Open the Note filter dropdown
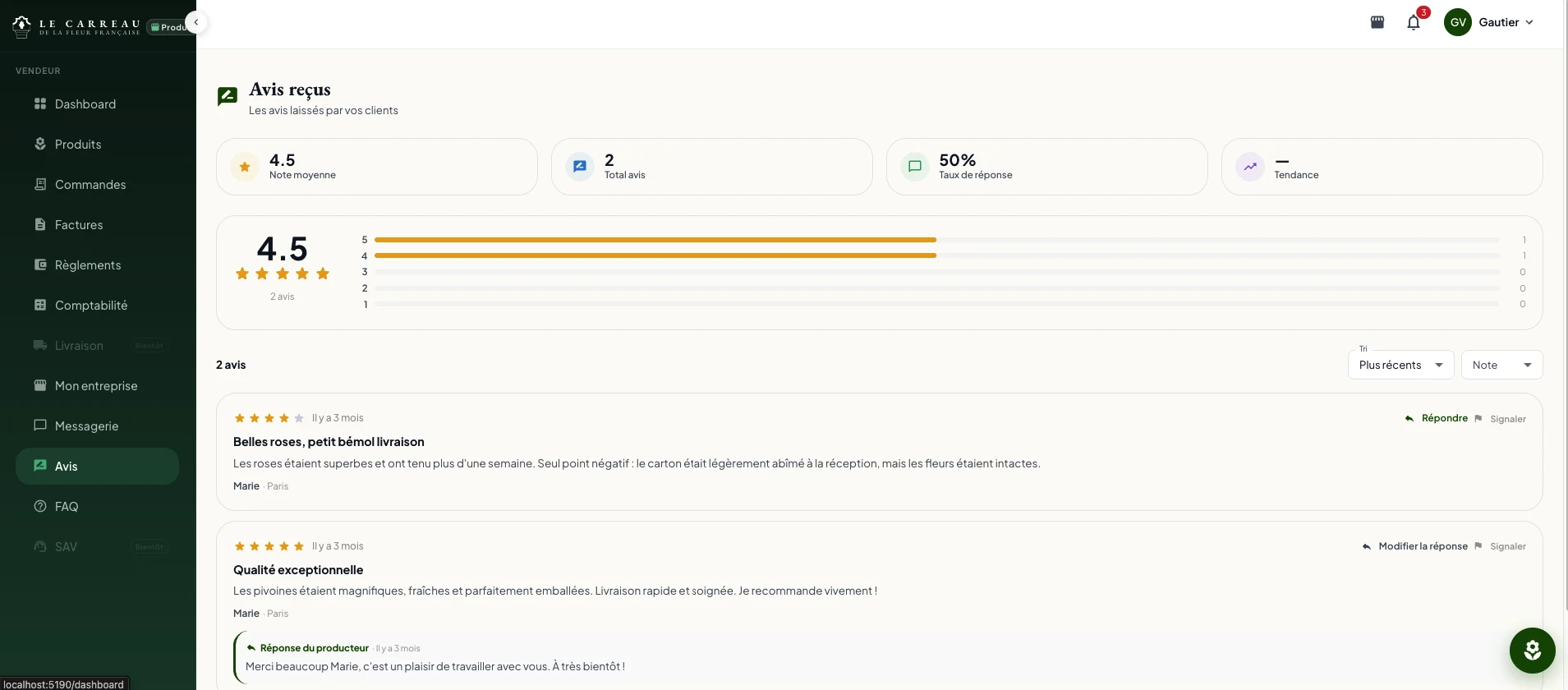 [1501, 365]
